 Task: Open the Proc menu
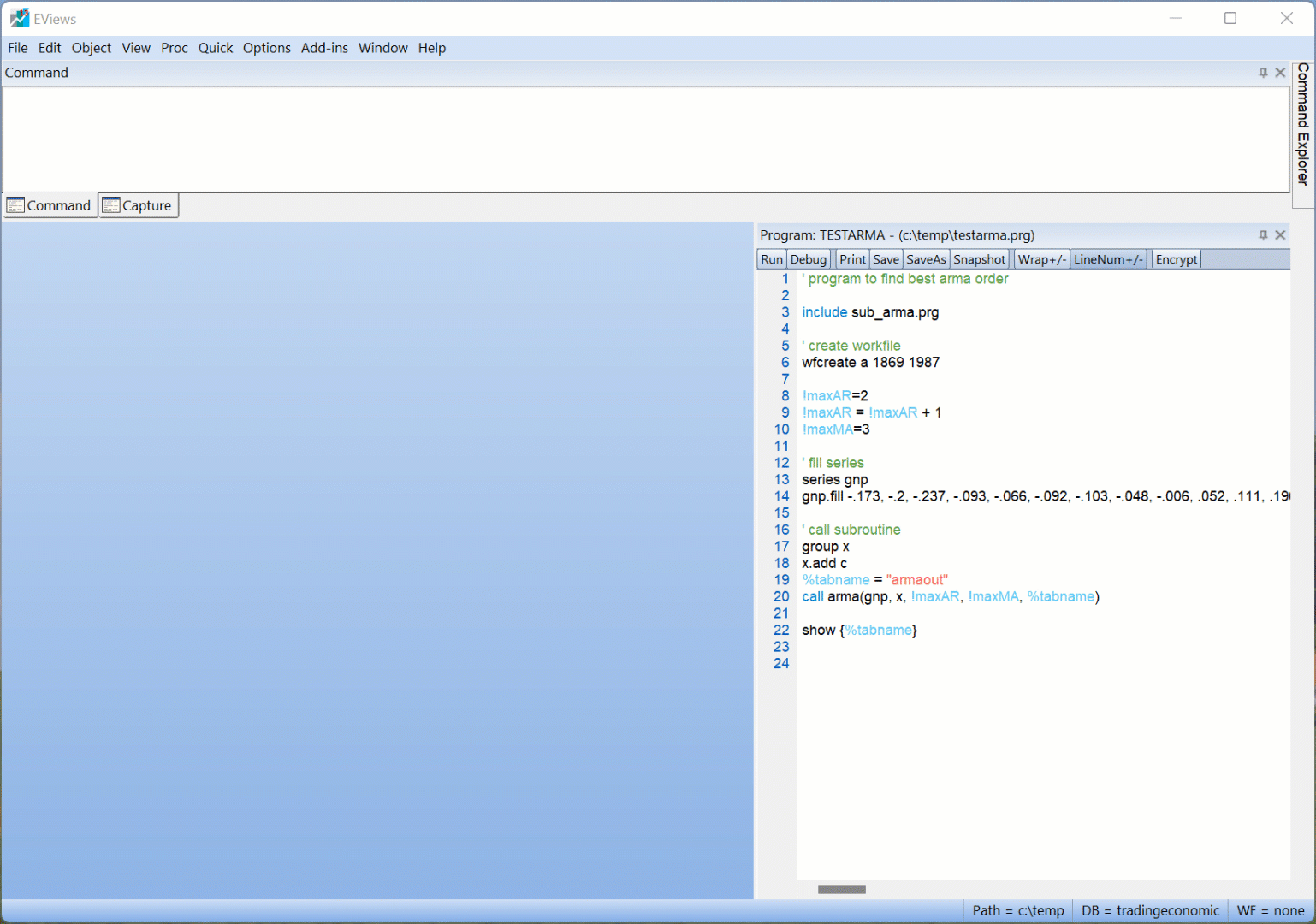coord(175,48)
